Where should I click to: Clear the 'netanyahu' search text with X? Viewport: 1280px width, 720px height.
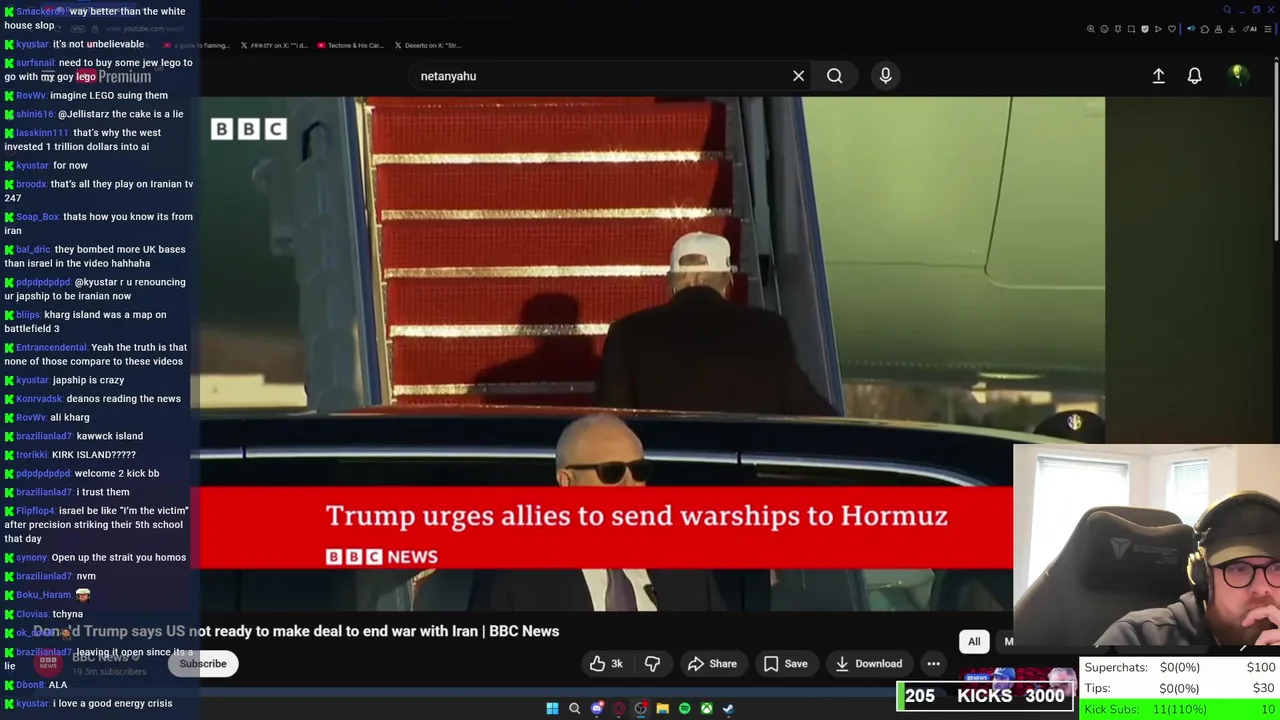[798, 76]
